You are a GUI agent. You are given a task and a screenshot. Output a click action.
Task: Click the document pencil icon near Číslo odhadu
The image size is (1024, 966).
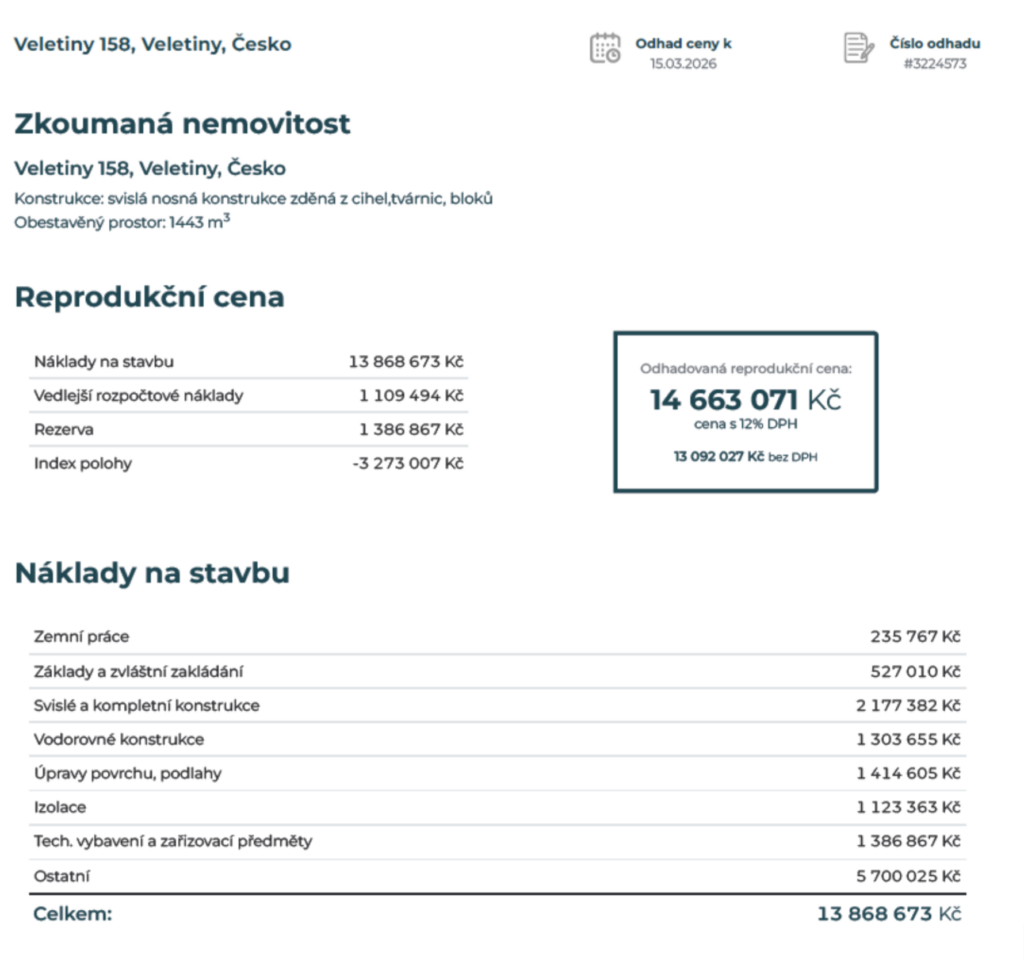(x=859, y=48)
